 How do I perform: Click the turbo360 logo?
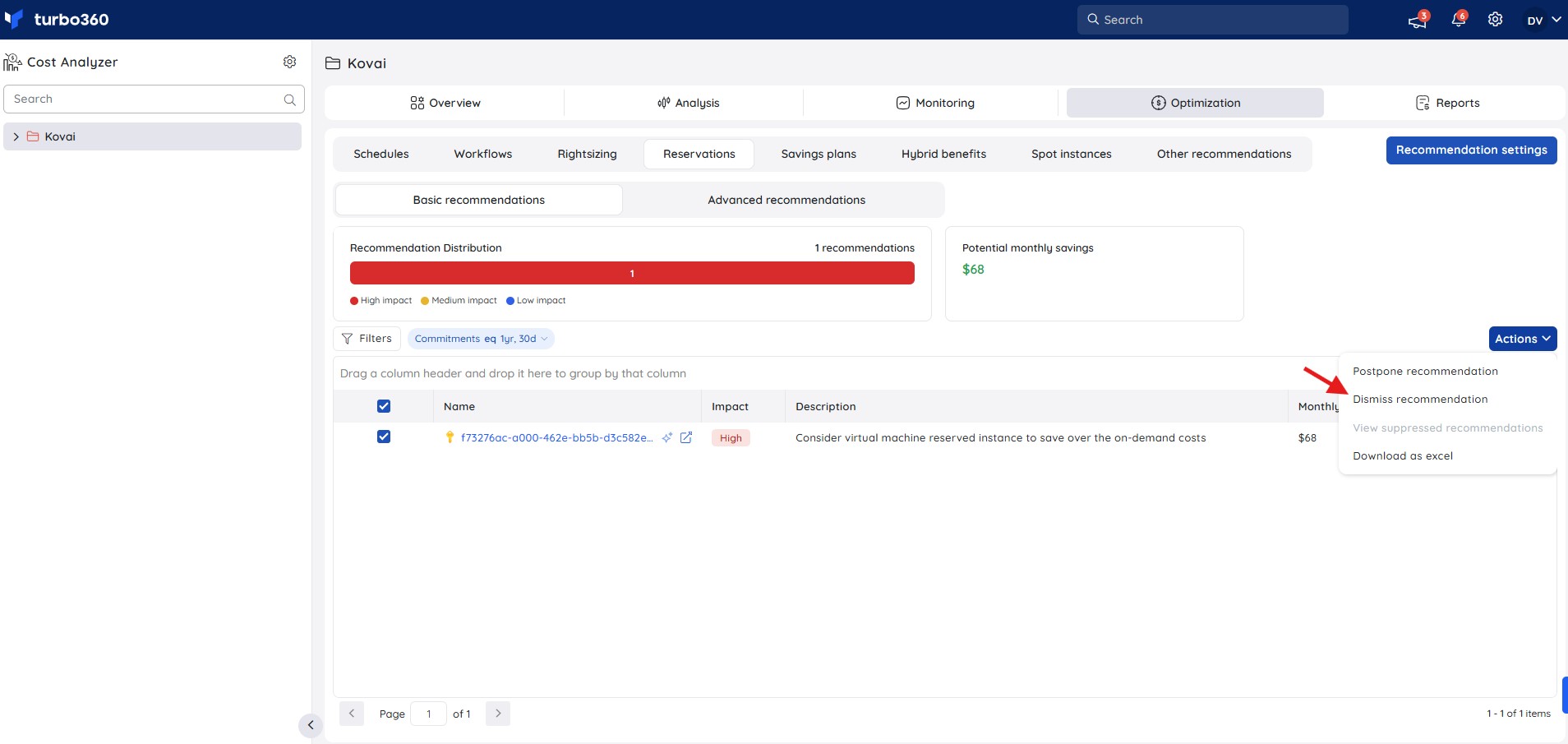[x=57, y=19]
